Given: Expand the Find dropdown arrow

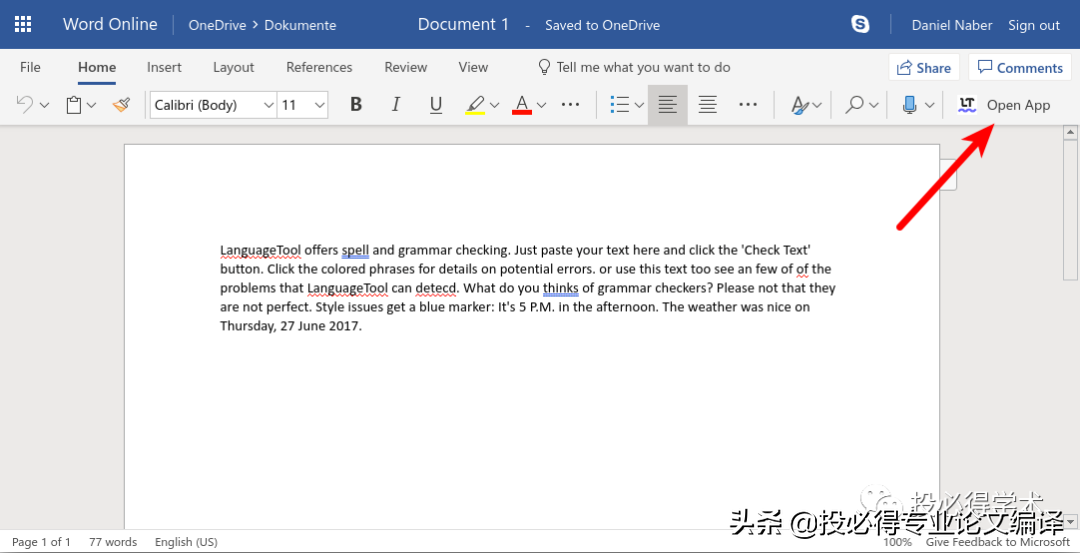Looking at the screenshot, I should point(873,105).
